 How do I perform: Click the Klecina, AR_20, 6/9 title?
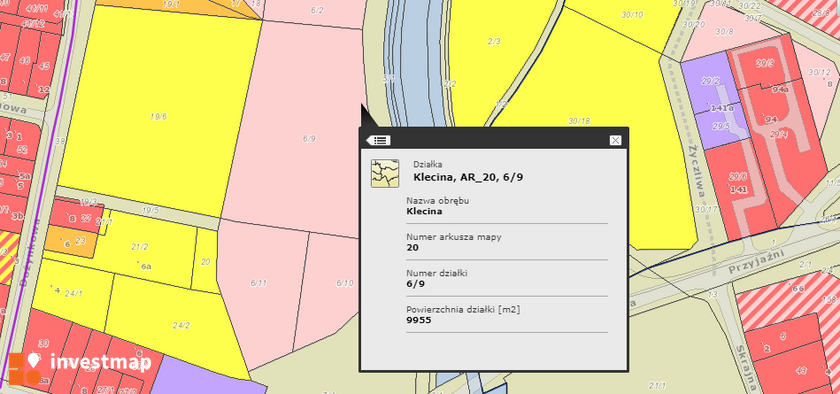pyautogui.click(x=468, y=177)
